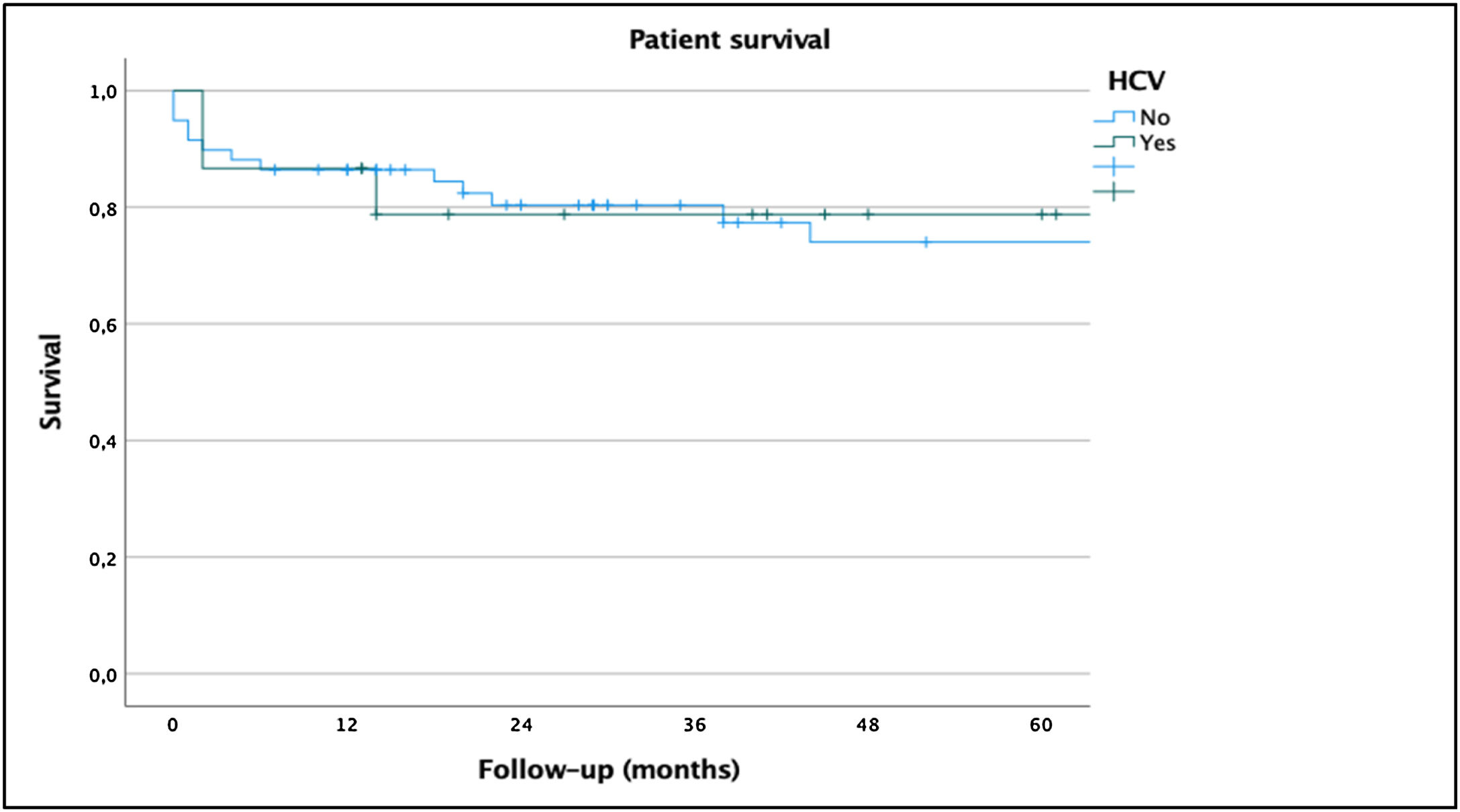Select the "Yes" legend label
Image resolution: width=1460 pixels, height=812 pixels.
[1157, 143]
